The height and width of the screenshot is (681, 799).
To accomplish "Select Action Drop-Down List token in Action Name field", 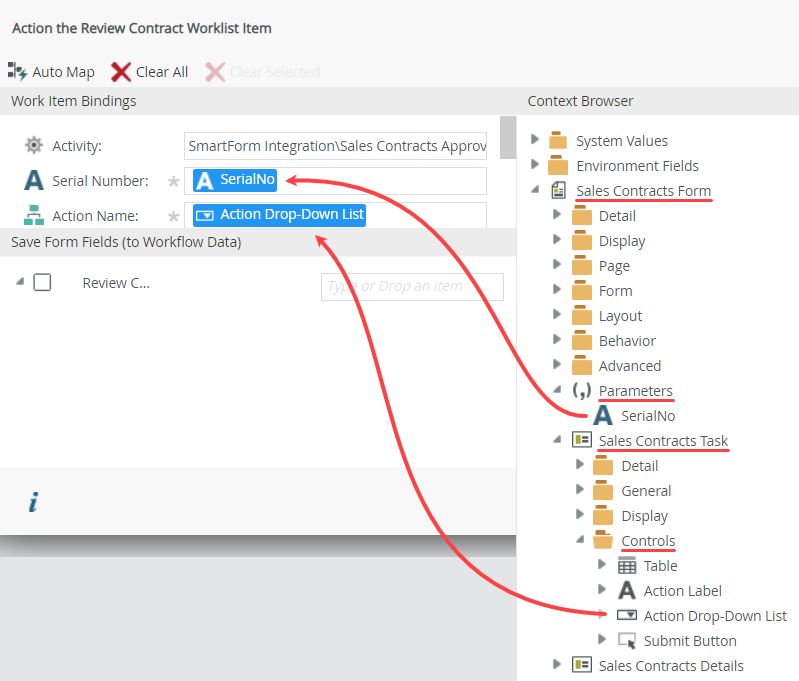I will point(279,215).
